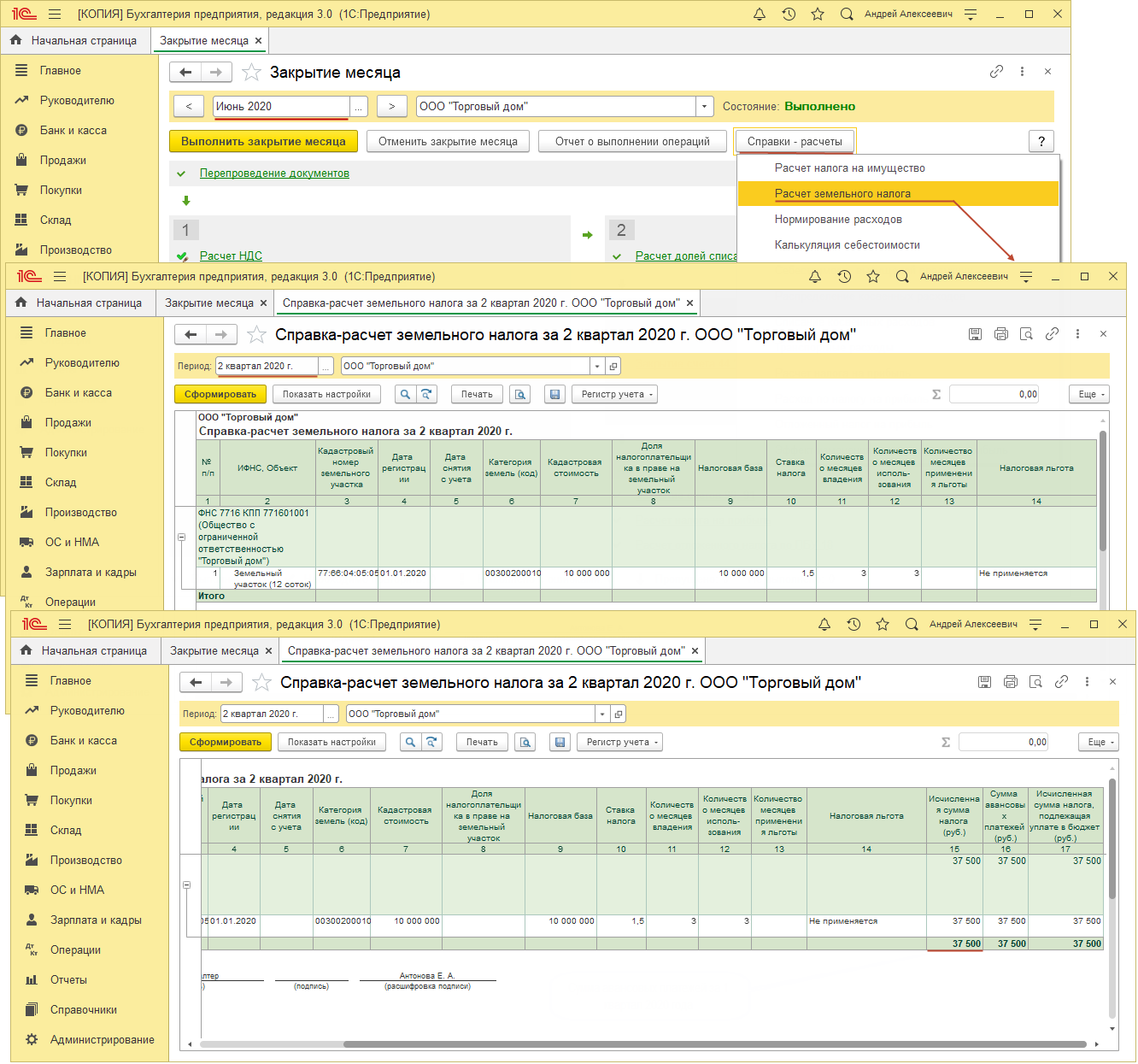
Task: Open the organization dropdown arrow in the front window
Action: (x=602, y=714)
